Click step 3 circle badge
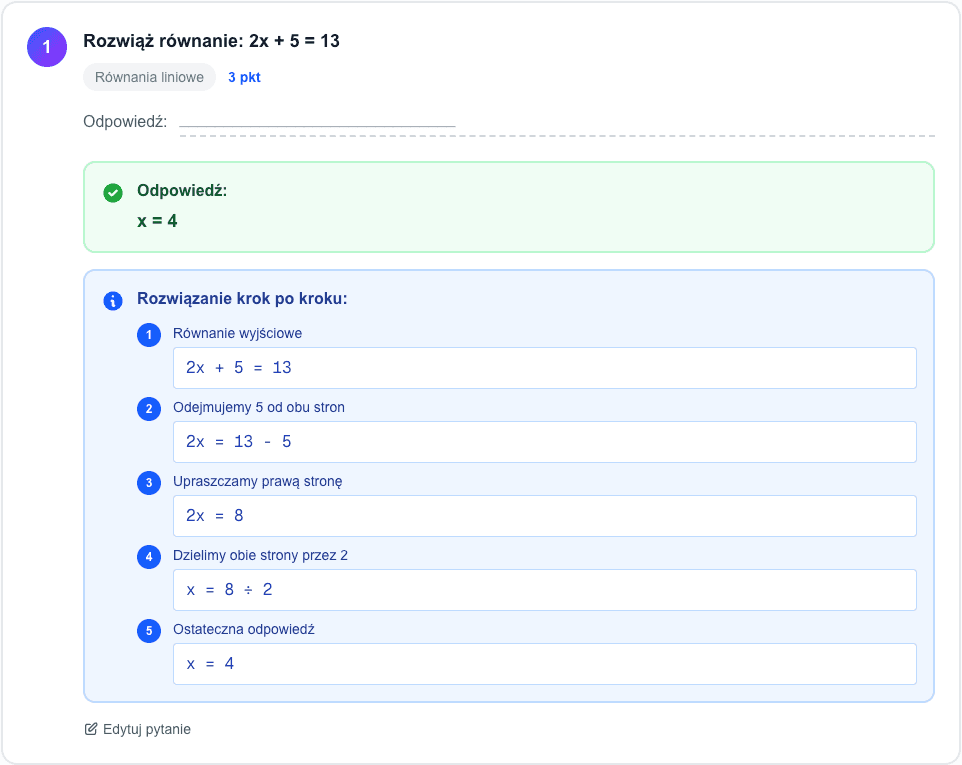The image size is (962, 765). point(149,483)
